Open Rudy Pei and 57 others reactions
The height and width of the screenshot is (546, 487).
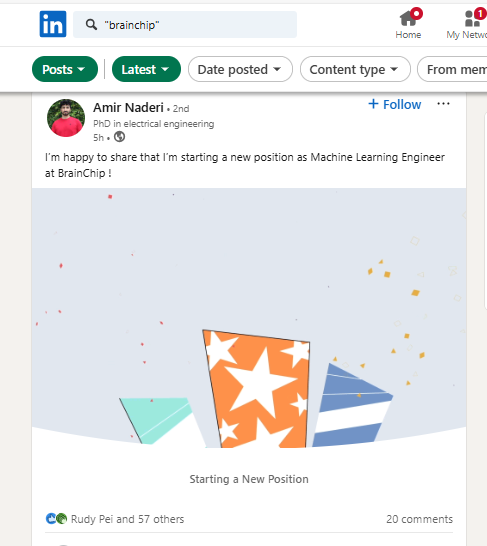[x=127, y=519]
